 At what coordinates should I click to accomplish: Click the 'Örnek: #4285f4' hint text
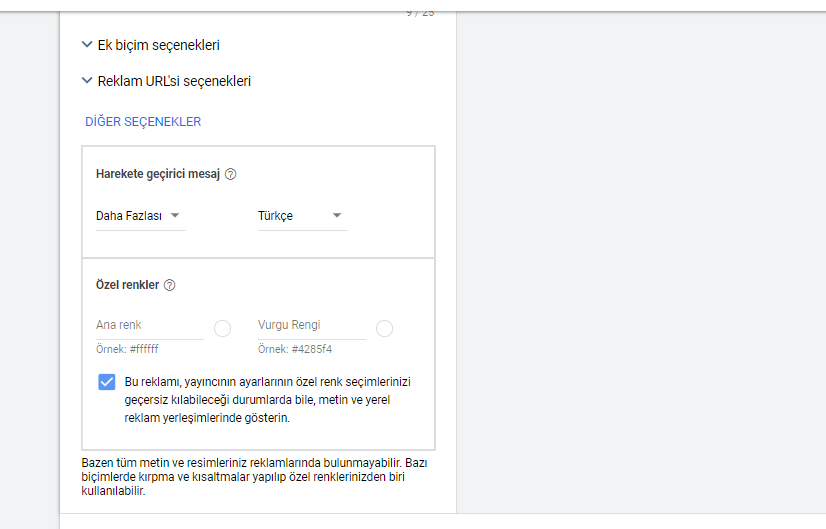click(295, 350)
